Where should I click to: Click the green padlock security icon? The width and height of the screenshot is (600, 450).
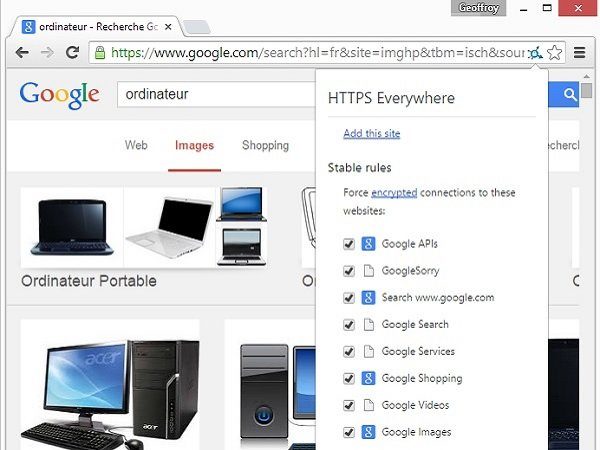click(100, 52)
